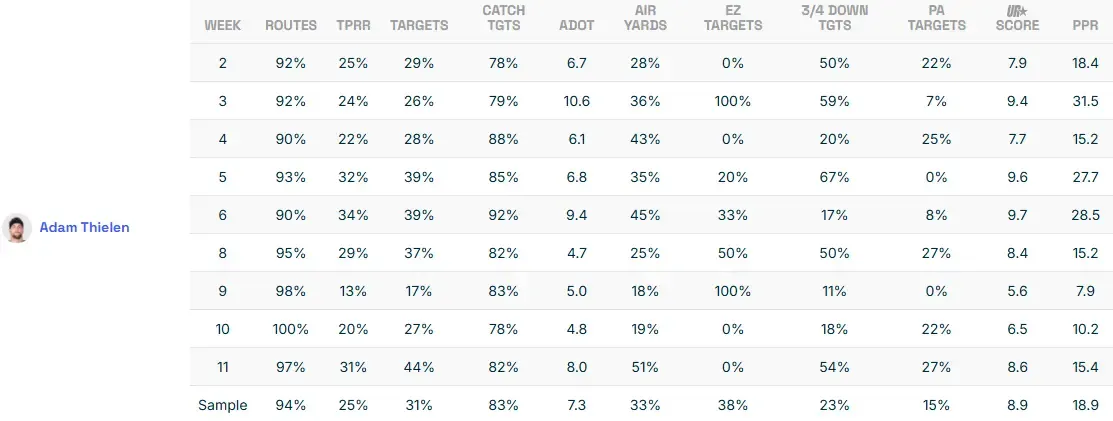The height and width of the screenshot is (421, 1113).
Task: Click the 100% routes cell in week 10
Action: pyautogui.click(x=291, y=329)
